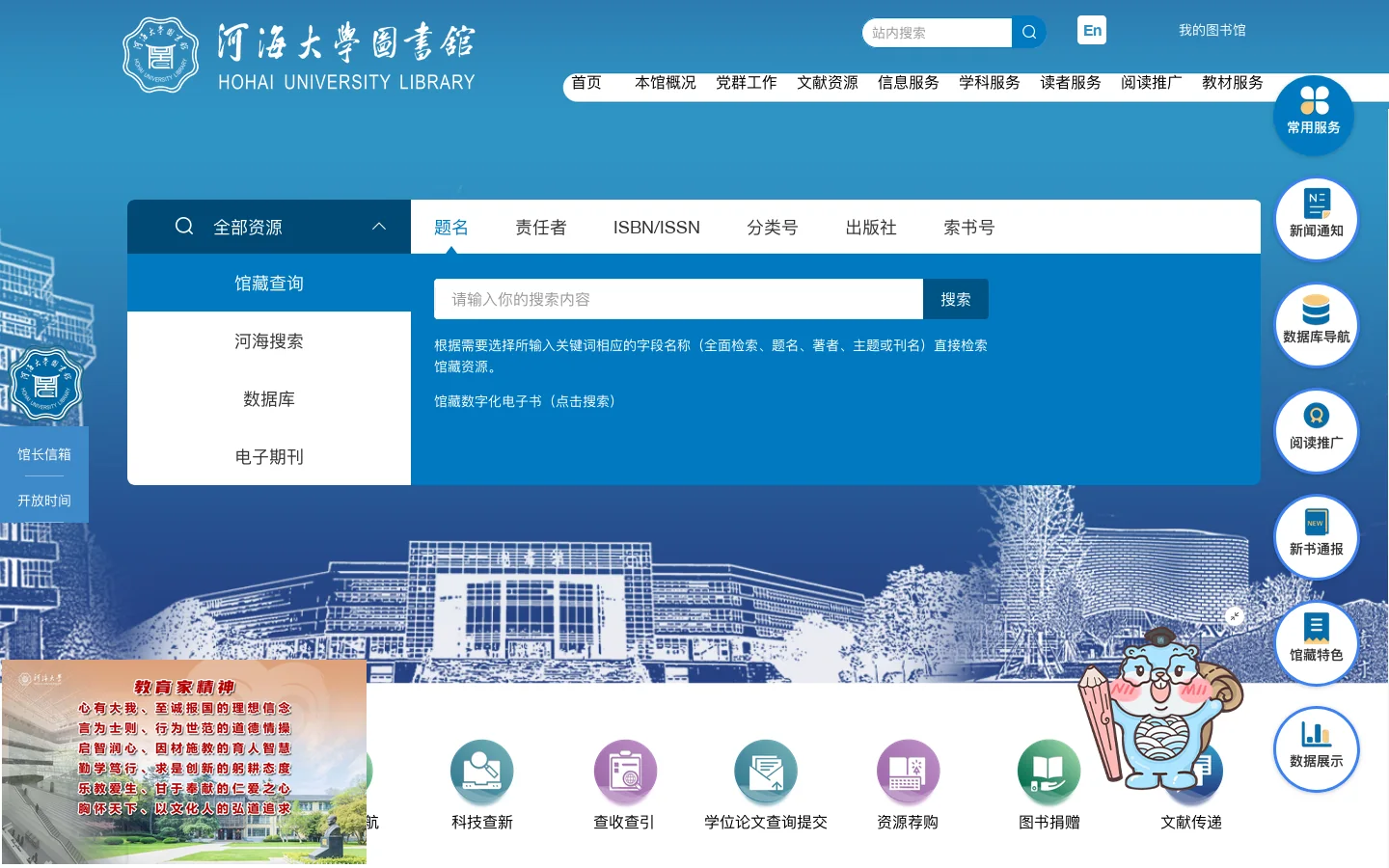Switch language with the En button
Viewport: 1389px width, 868px height.
[x=1092, y=30]
